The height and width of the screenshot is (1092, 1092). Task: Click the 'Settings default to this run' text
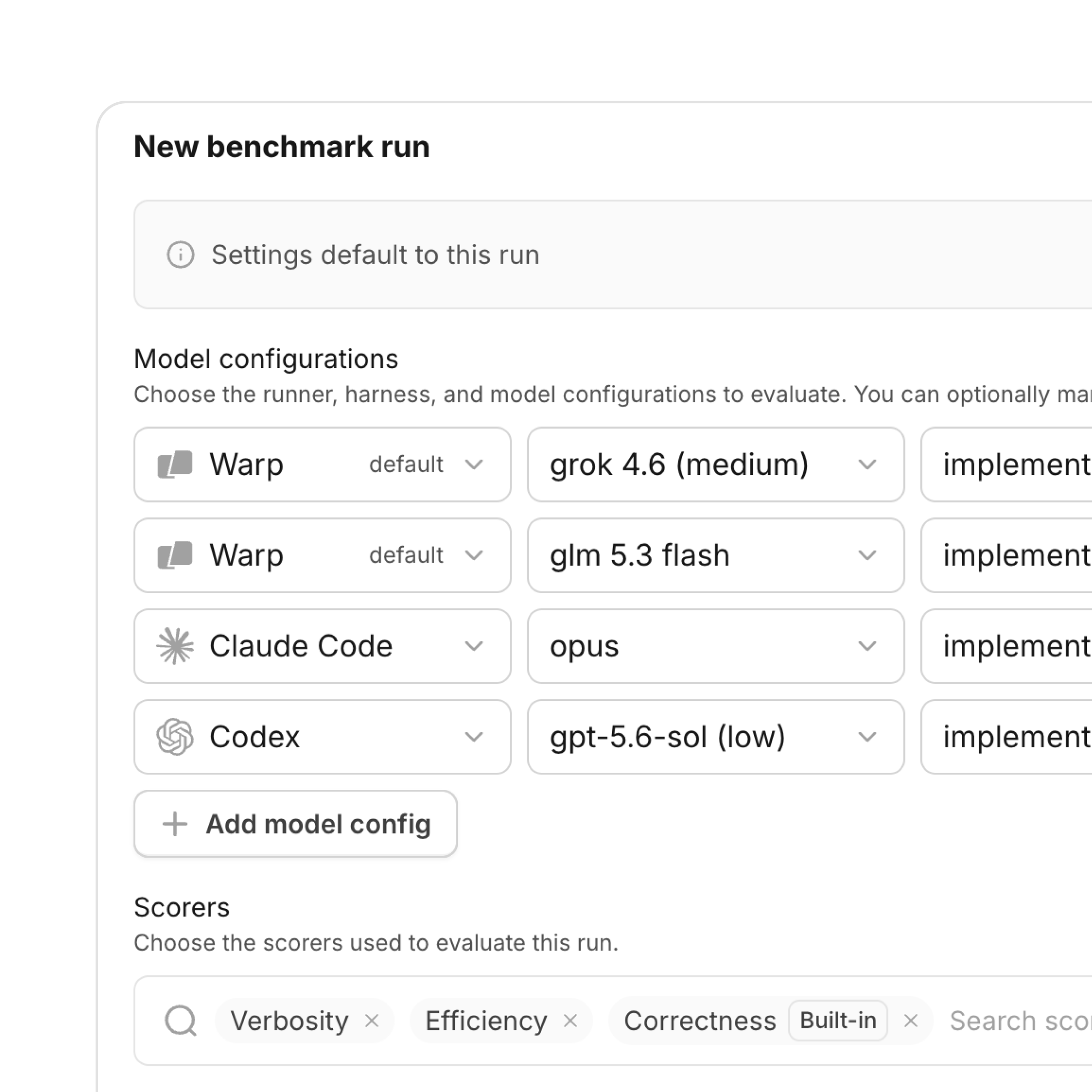(x=375, y=254)
